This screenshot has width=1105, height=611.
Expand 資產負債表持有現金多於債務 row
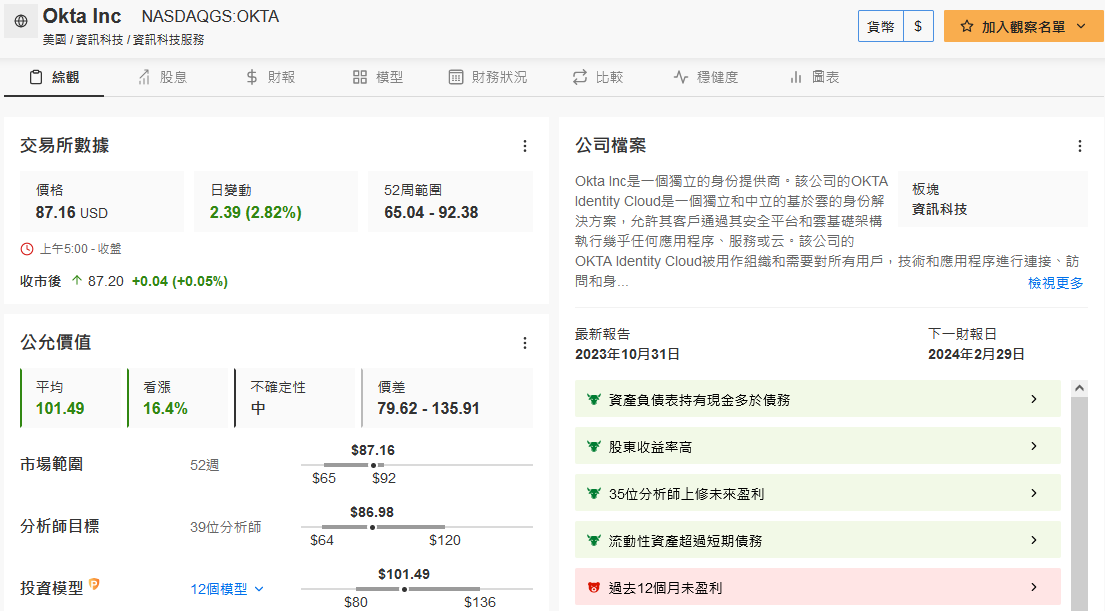(817, 399)
